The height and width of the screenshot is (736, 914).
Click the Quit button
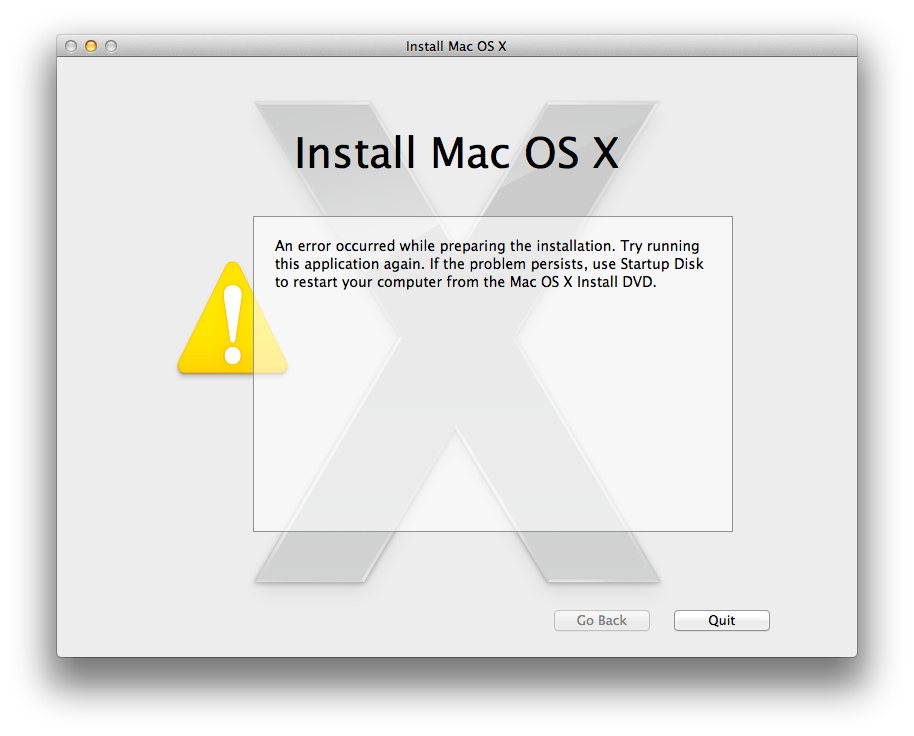tap(722, 620)
